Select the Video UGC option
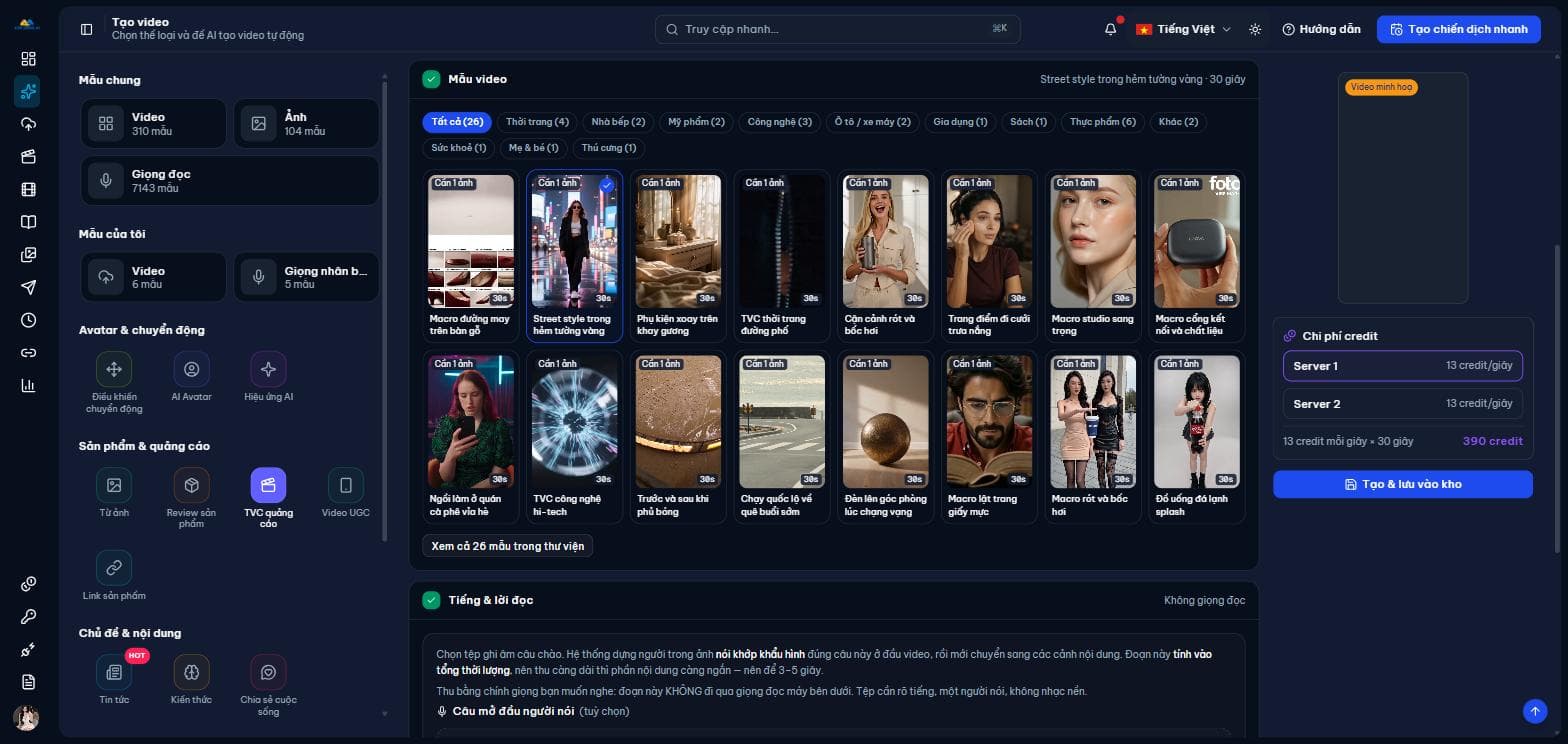Screen dimensions: 1568x744 pyautogui.click(x=346, y=492)
